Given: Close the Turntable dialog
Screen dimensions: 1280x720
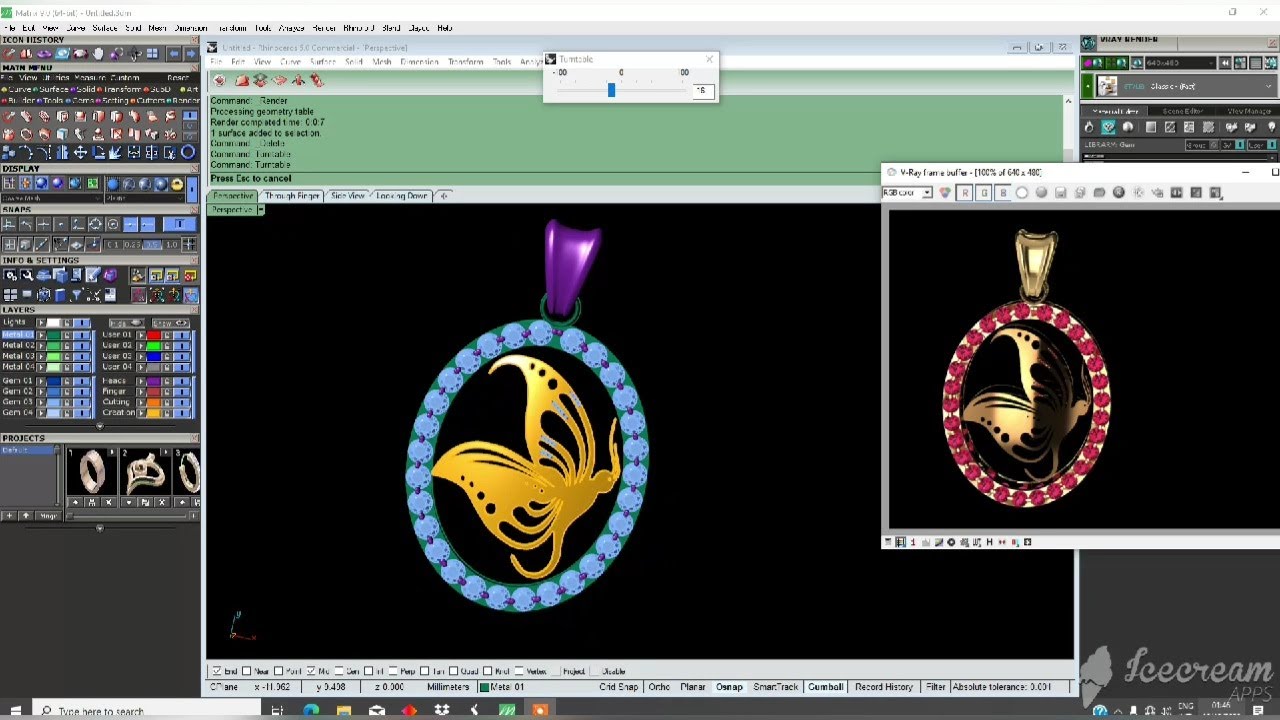Looking at the screenshot, I should pyautogui.click(x=709, y=60).
